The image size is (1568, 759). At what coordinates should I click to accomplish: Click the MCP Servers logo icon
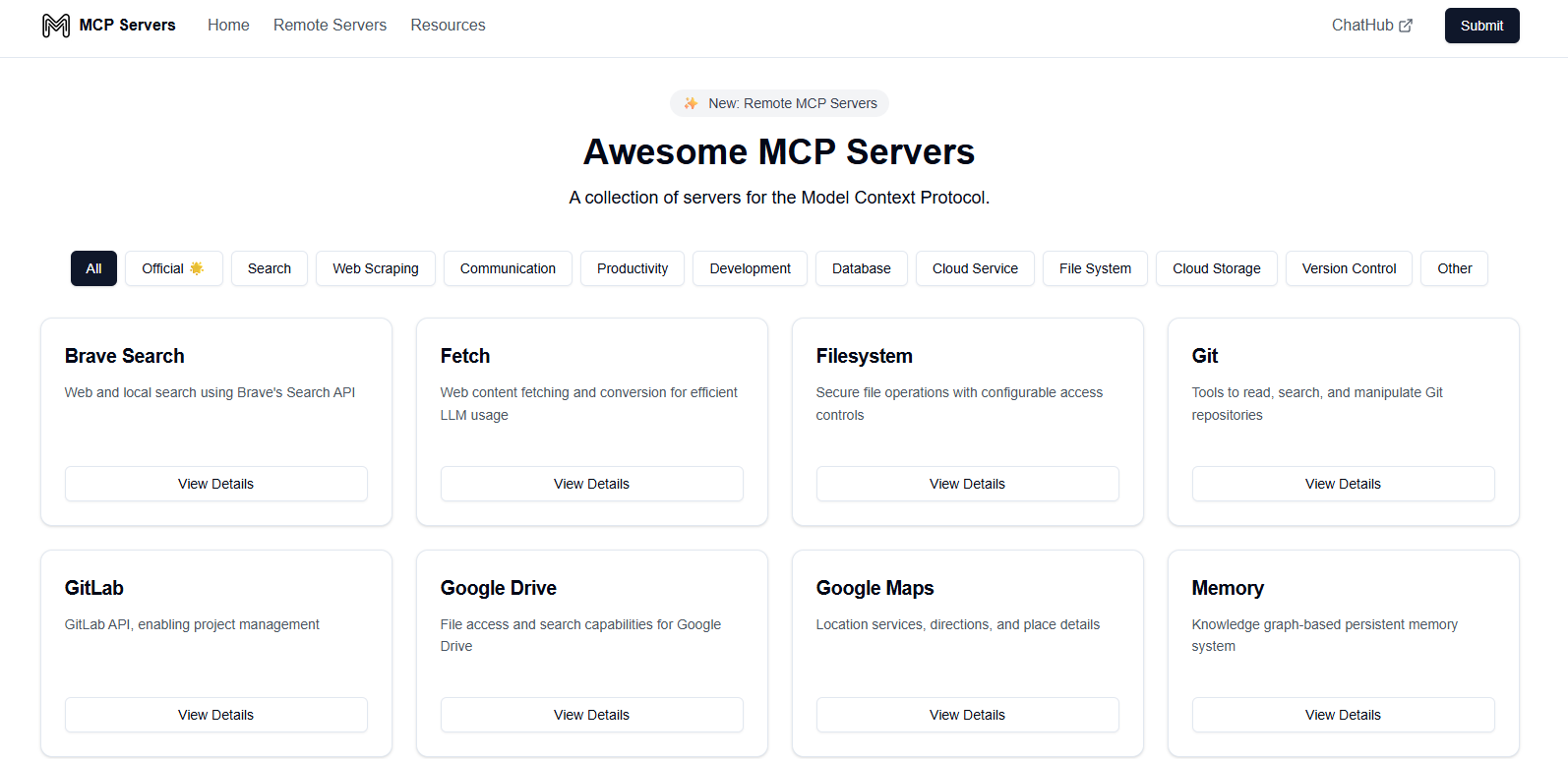coord(56,26)
